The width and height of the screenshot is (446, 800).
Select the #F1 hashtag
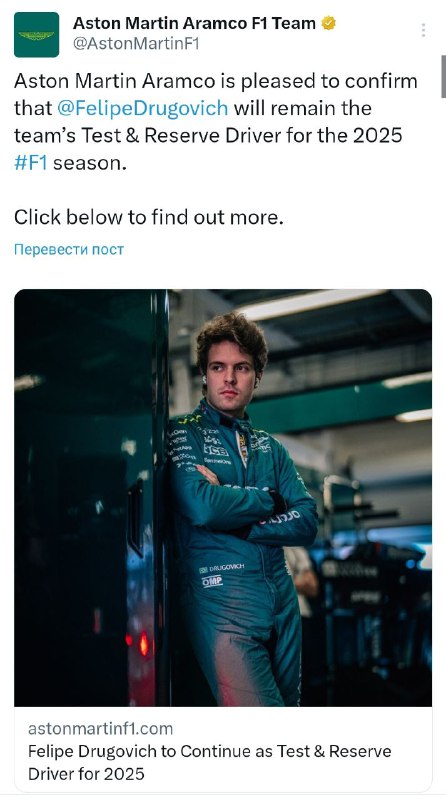click(31, 163)
